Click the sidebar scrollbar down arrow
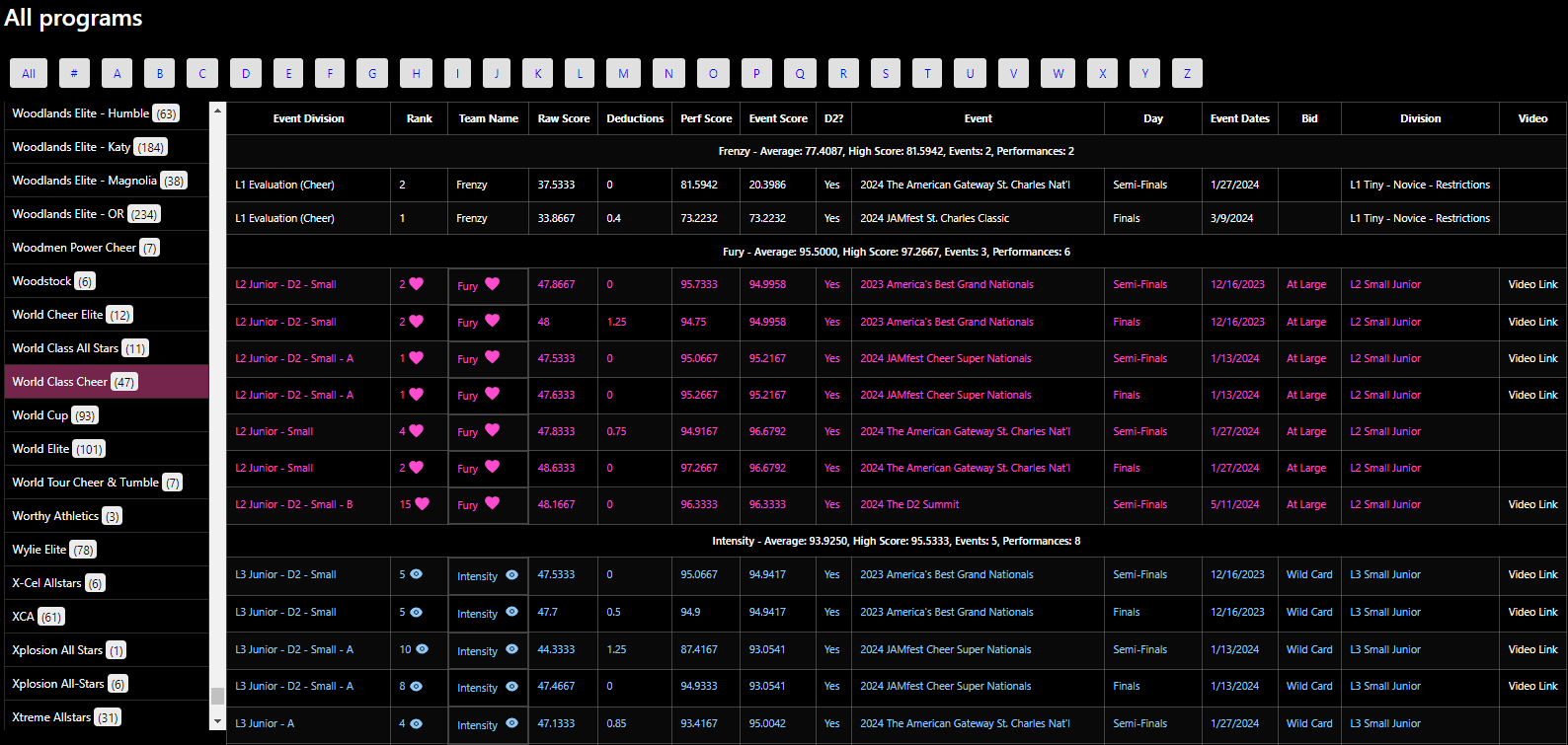 (217, 721)
